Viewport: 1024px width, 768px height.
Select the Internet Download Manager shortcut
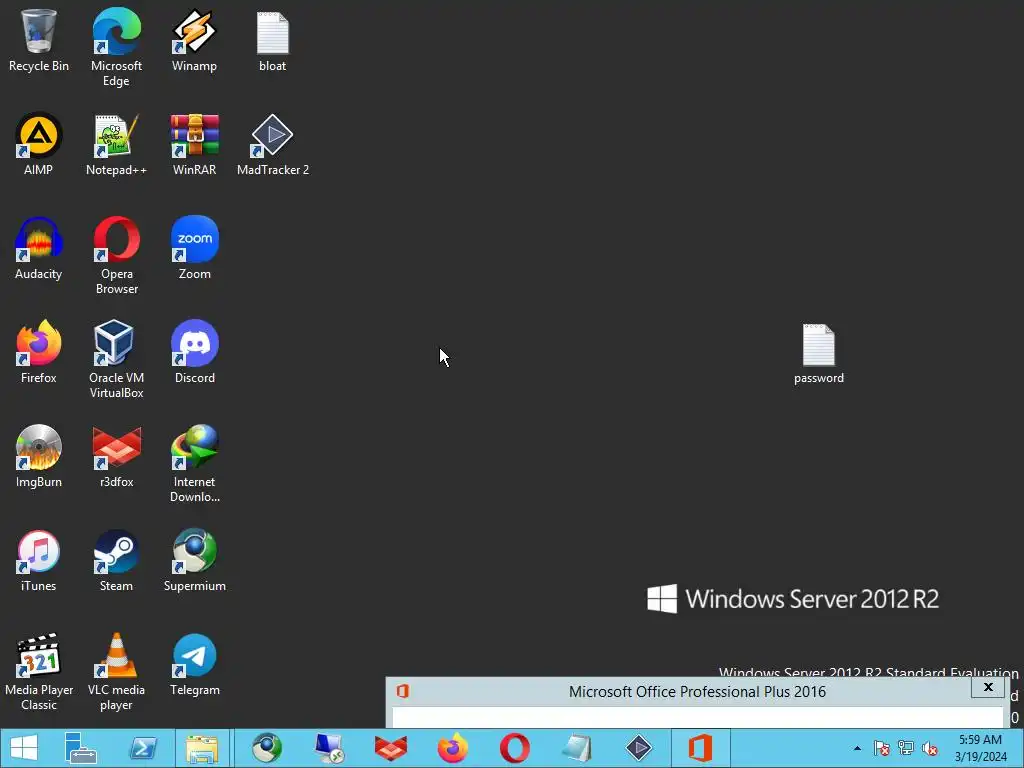click(x=194, y=464)
